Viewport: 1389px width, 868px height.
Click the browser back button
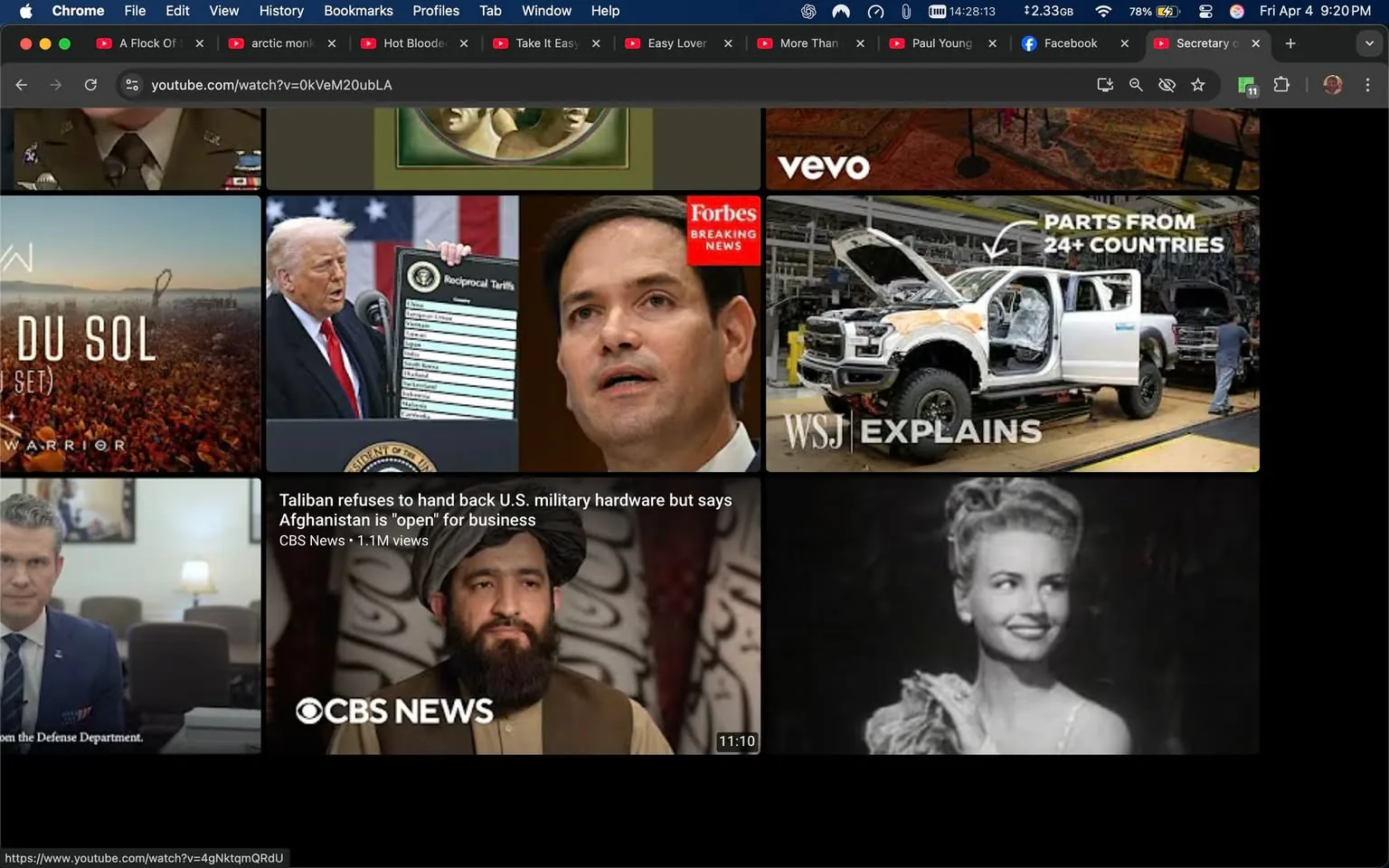coord(20,84)
